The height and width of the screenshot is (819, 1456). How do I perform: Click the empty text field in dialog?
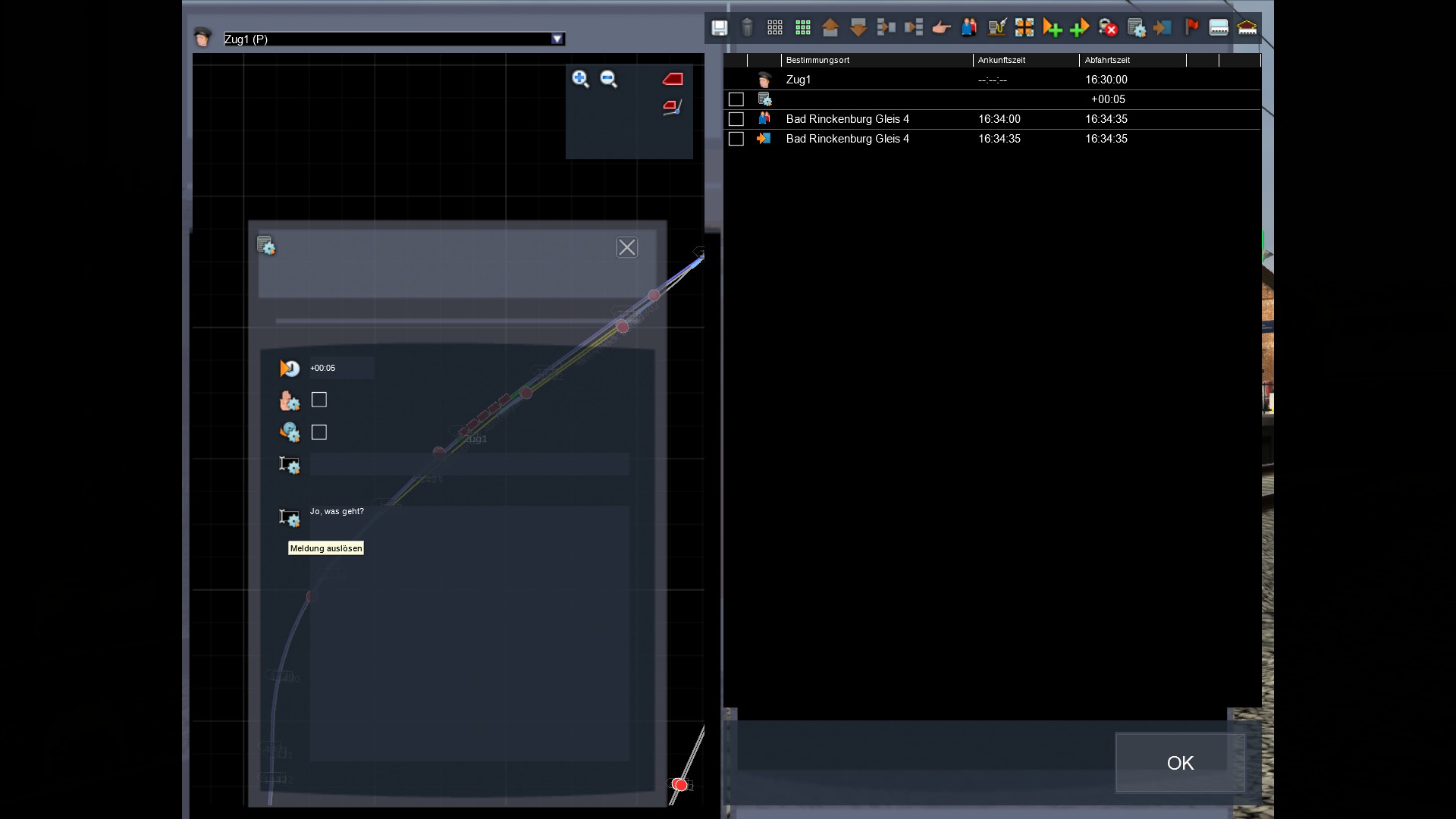click(469, 464)
